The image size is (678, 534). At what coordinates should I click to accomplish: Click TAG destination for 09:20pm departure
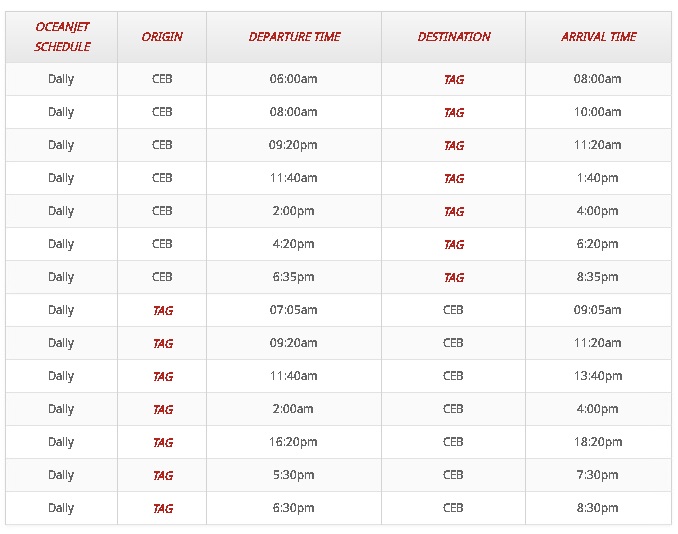tap(454, 145)
